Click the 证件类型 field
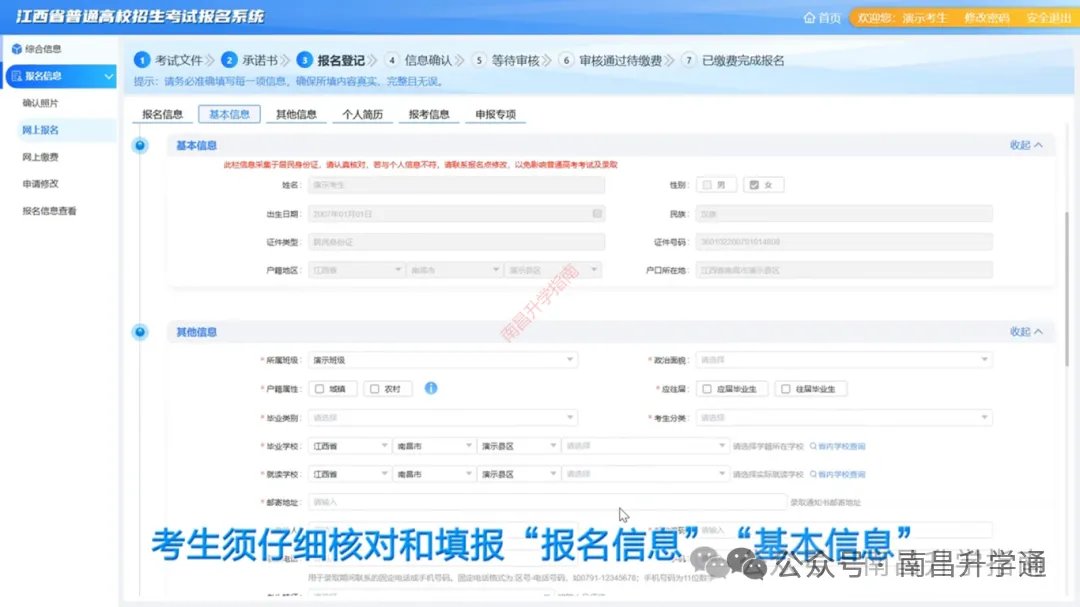The height and width of the screenshot is (607, 1080). (x=457, y=242)
